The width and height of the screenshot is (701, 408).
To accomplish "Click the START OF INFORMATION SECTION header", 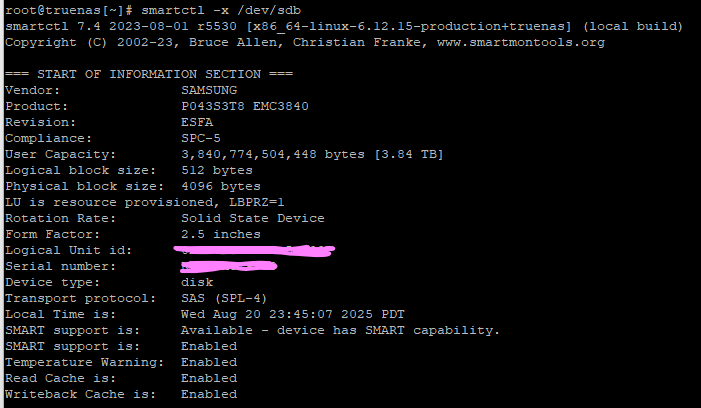I will tap(149, 74).
